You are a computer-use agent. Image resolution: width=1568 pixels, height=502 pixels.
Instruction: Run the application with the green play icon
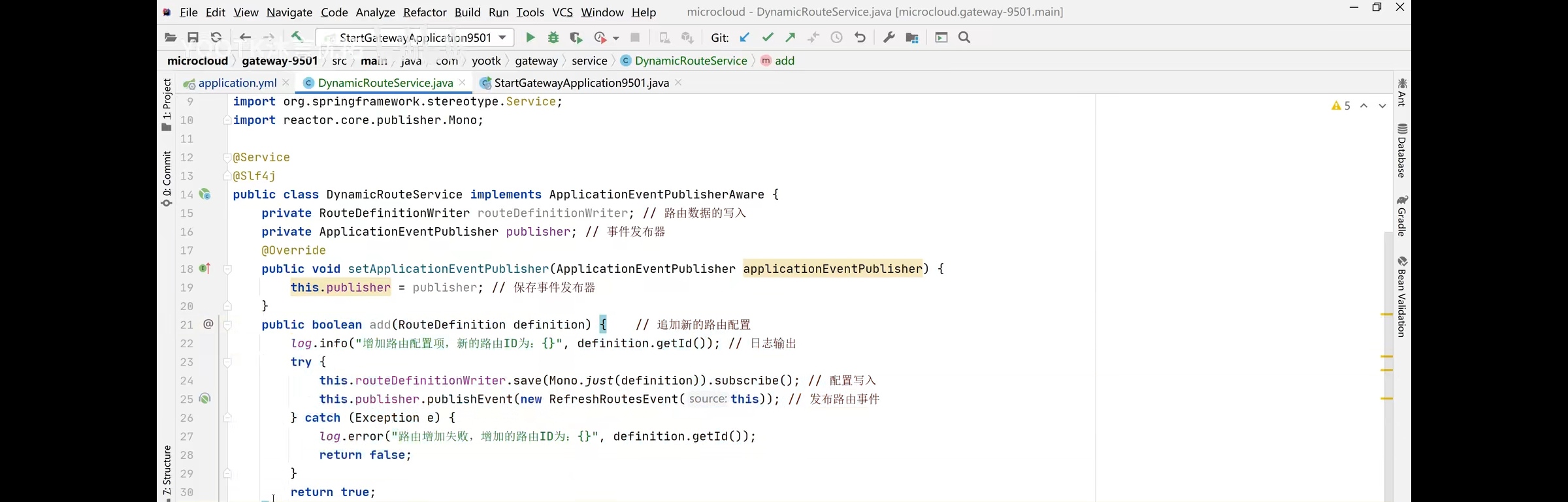pos(531,38)
